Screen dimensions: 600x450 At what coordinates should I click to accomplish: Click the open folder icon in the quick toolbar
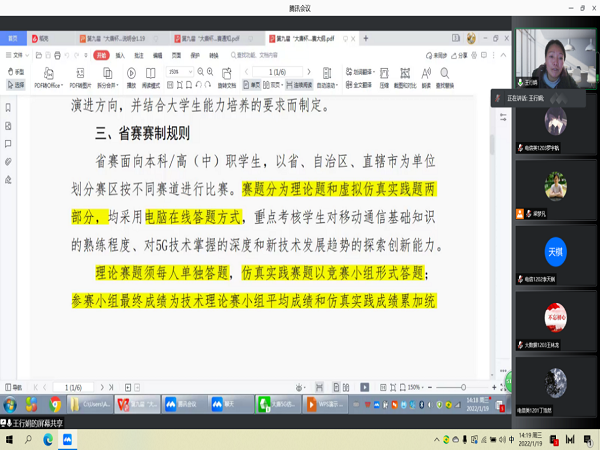(39, 55)
